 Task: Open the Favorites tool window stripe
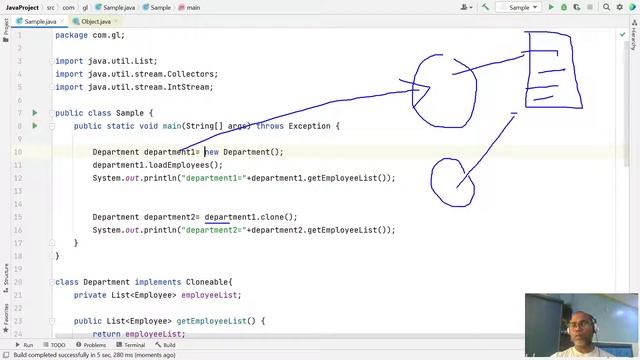tap(6, 318)
